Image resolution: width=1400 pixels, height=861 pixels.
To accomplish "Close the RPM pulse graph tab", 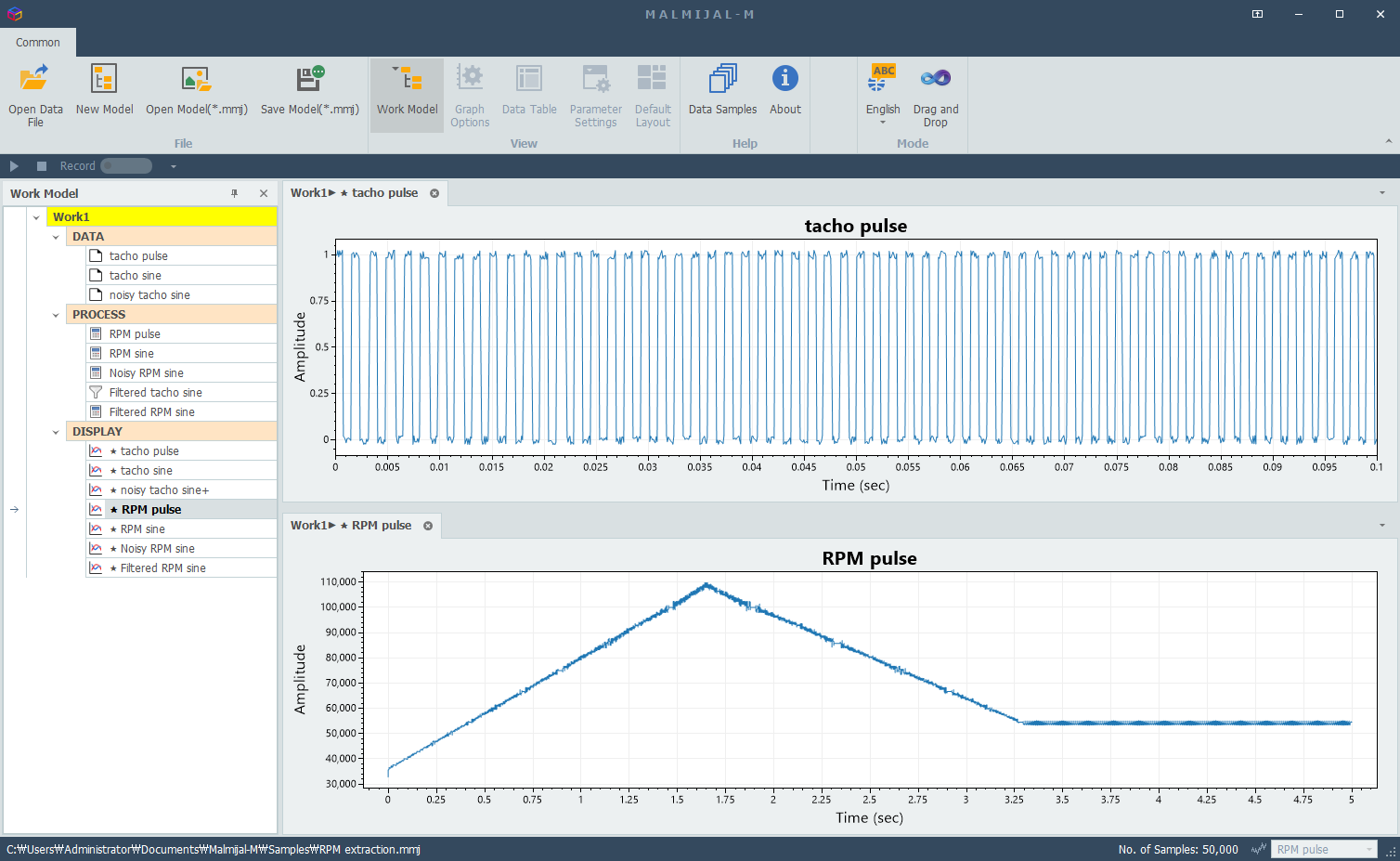I will click(428, 526).
